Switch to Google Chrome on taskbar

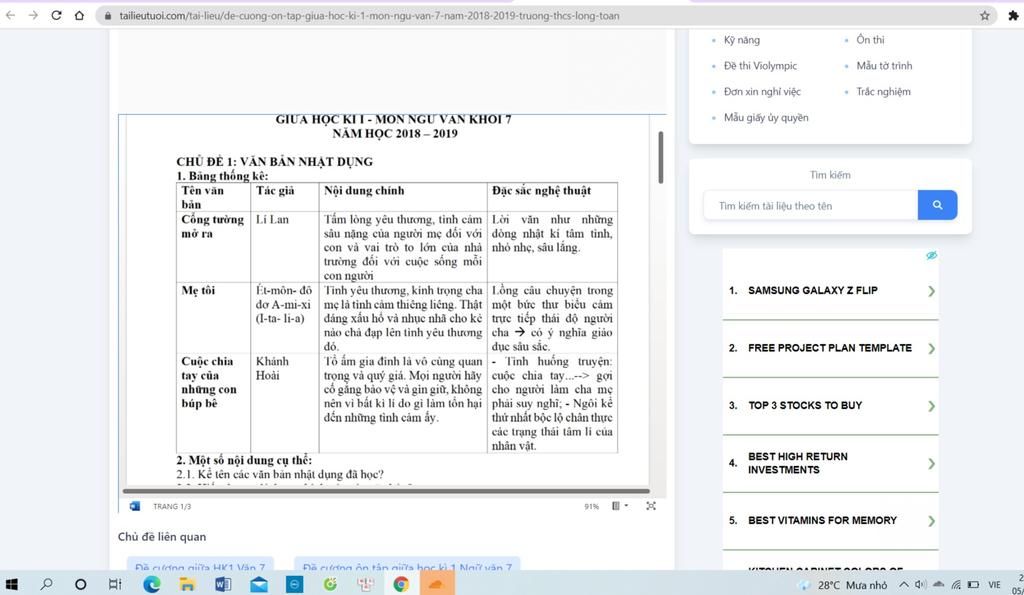click(x=401, y=585)
